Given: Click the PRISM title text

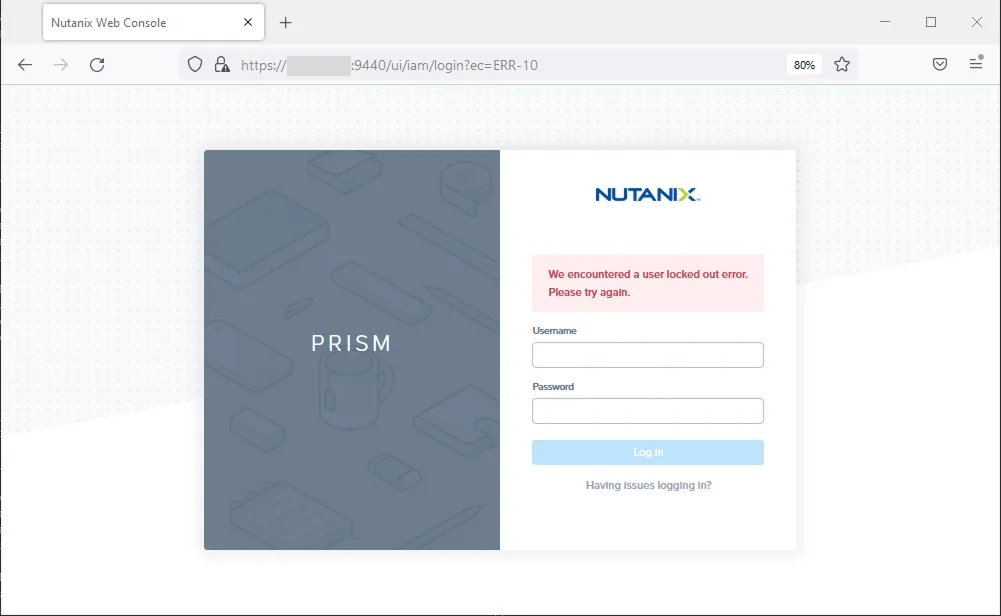Looking at the screenshot, I should [x=351, y=343].
